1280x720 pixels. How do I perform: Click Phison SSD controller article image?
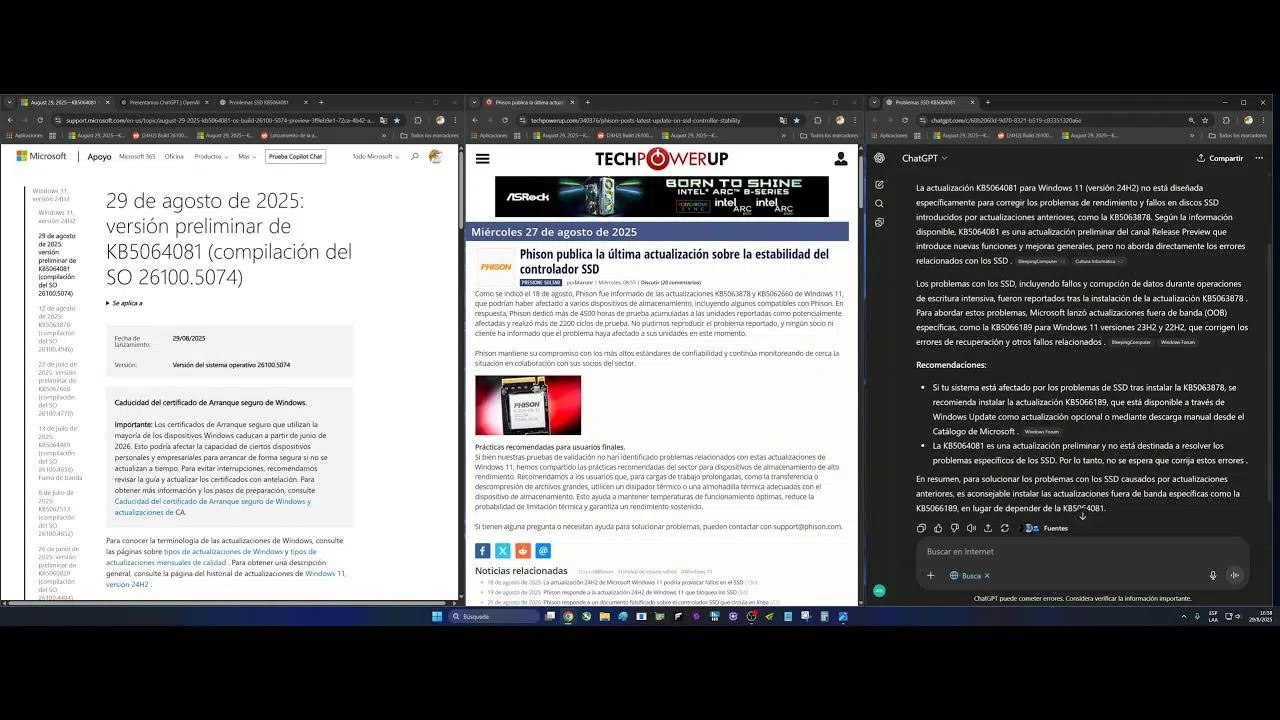coord(527,405)
